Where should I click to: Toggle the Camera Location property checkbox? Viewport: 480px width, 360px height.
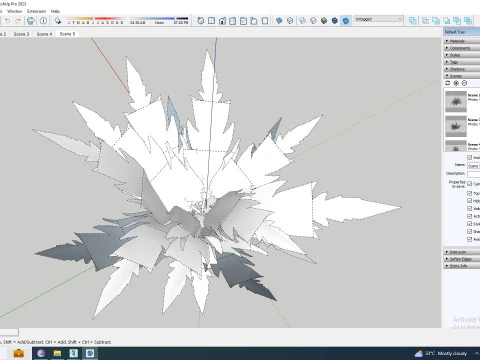click(x=470, y=184)
